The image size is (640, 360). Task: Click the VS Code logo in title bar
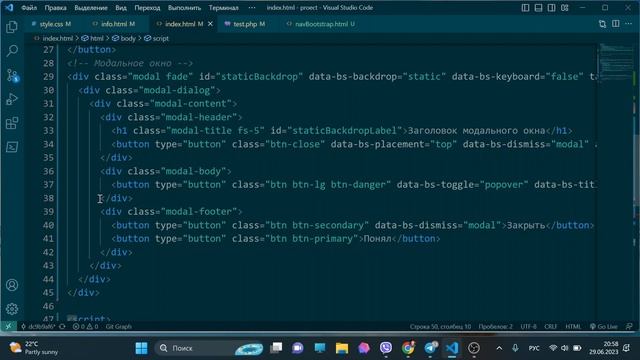[9, 7]
